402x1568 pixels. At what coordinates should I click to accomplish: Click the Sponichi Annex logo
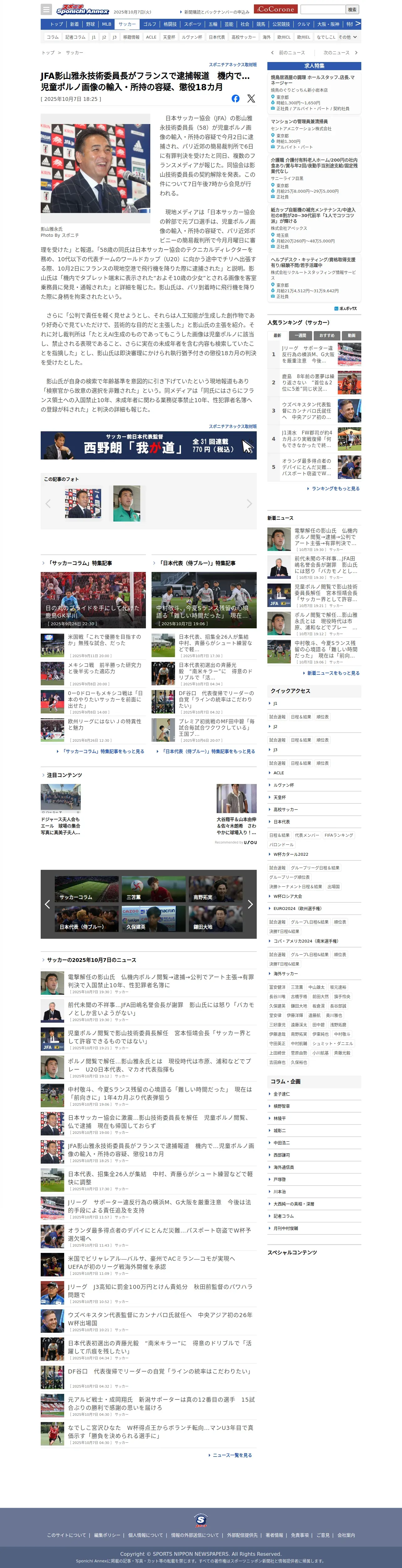click(83, 10)
